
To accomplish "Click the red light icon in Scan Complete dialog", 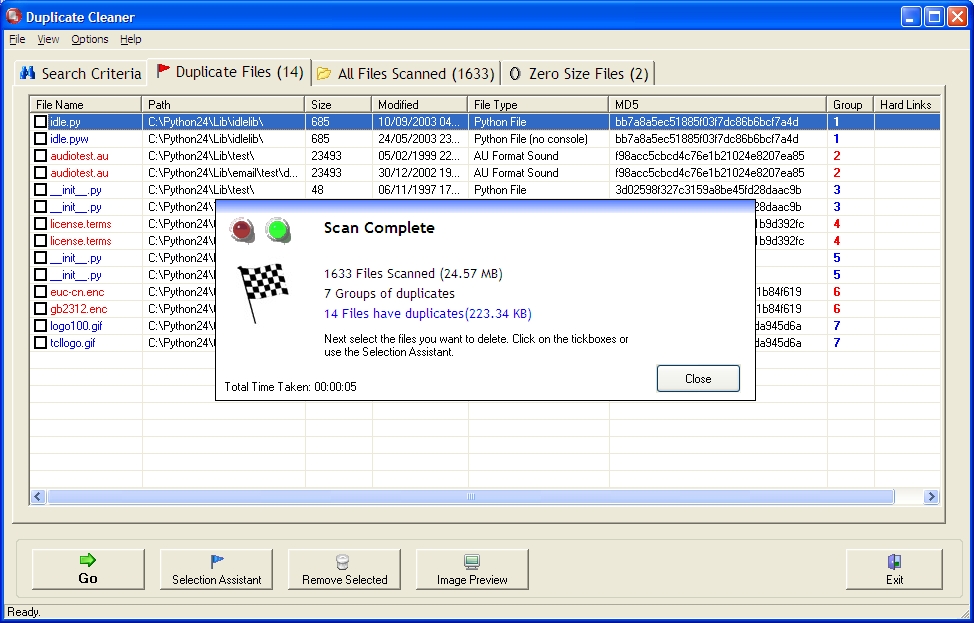I will [x=242, y=230].
